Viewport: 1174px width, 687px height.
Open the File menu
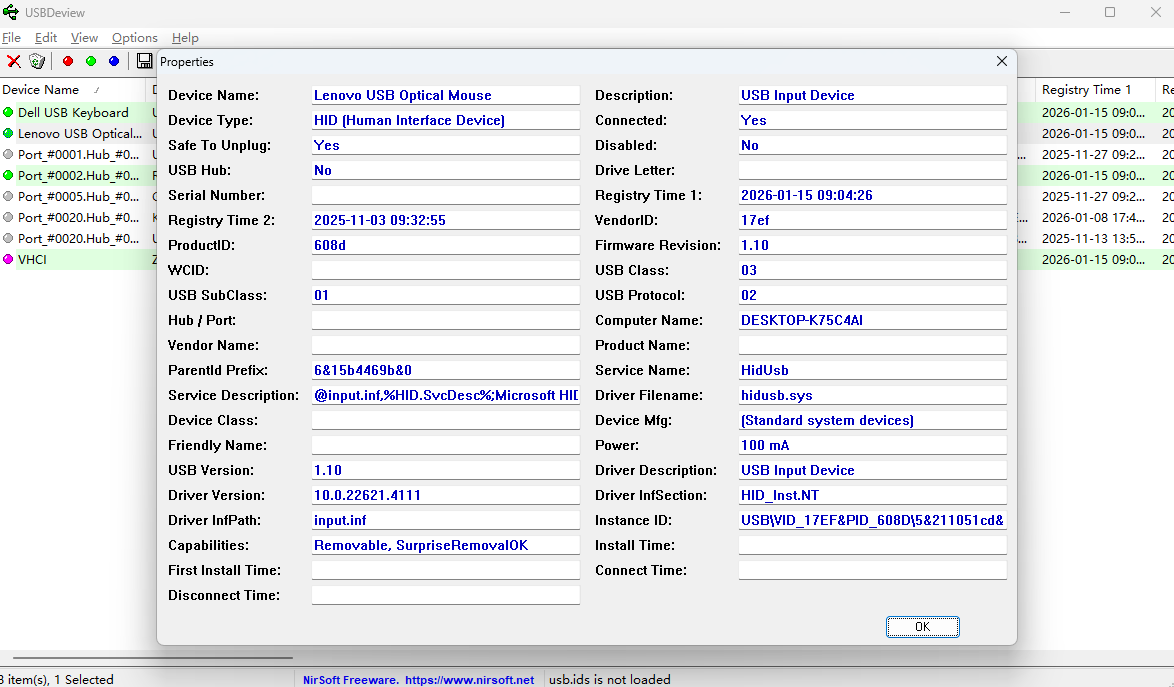pos(11,38)
